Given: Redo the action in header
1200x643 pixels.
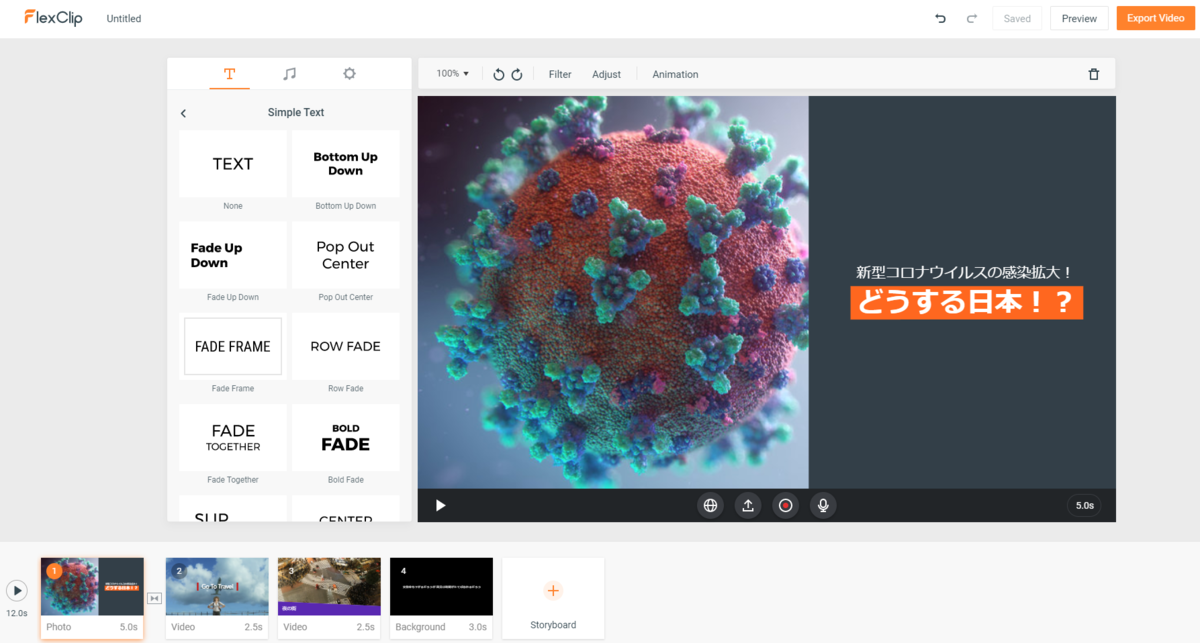Looking at the screenshot, I should pos(971,18).
